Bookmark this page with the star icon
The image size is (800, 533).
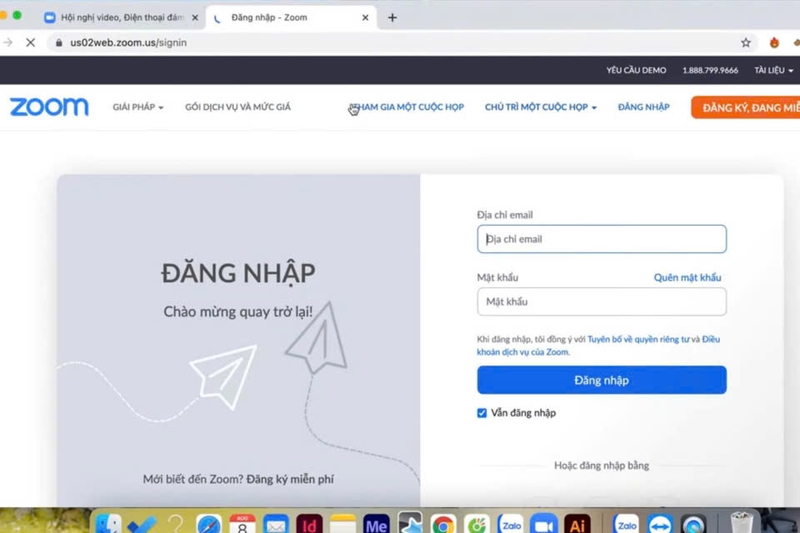point(746,43)
